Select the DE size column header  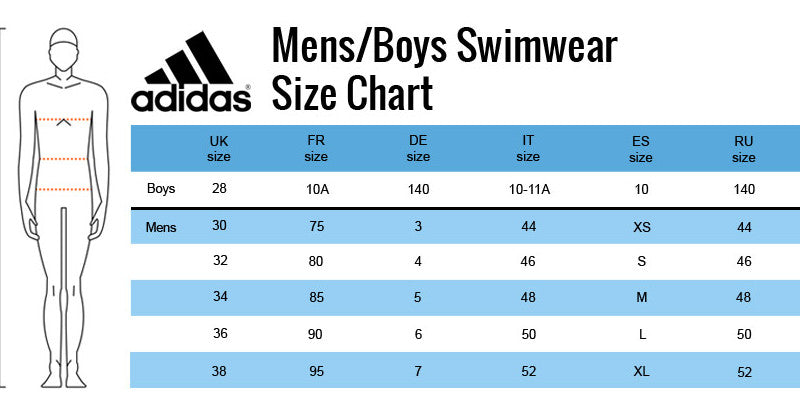coord(418,148)
